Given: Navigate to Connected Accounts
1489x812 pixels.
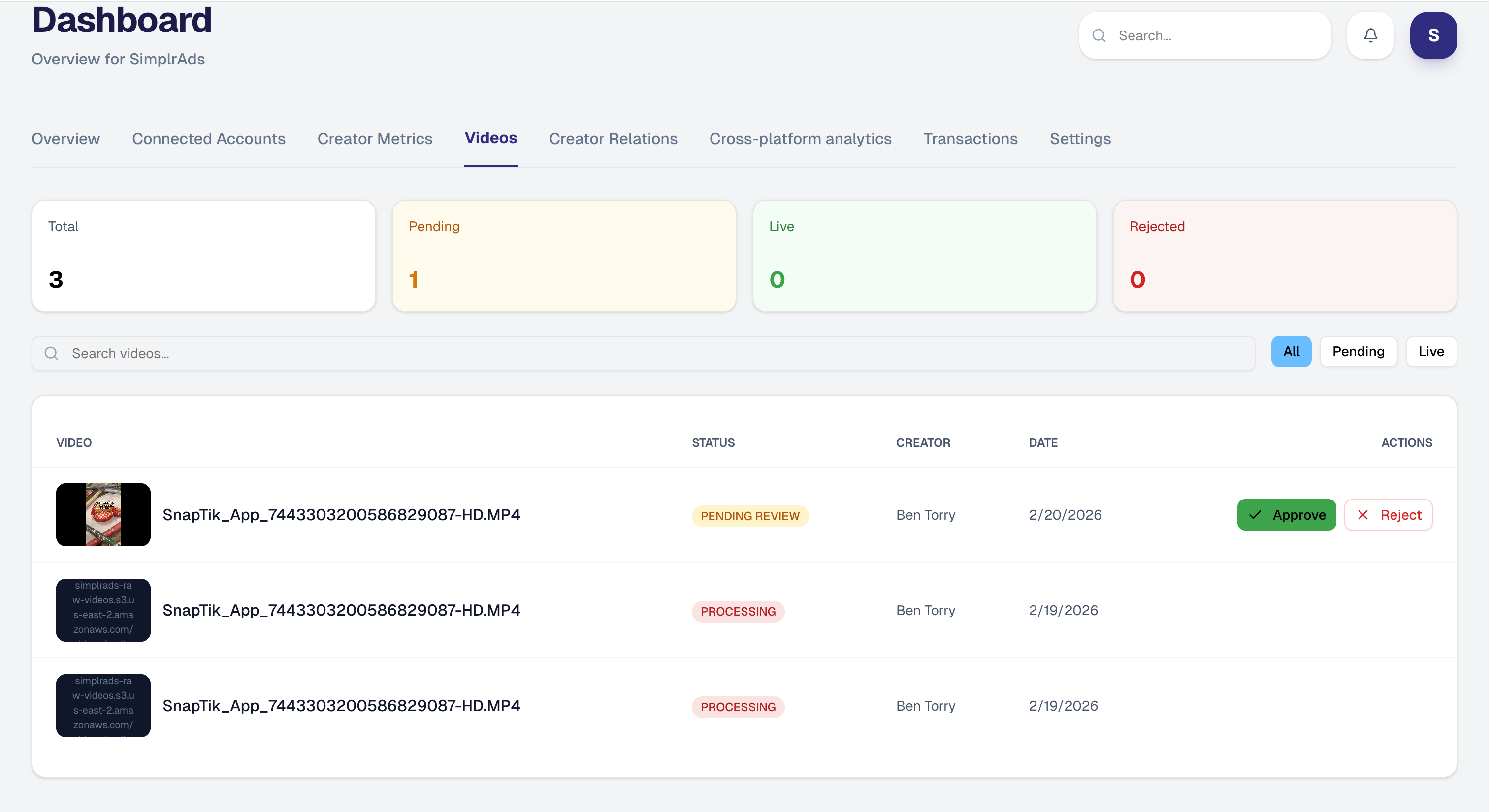Looking at the screenshot, I should tap(209, 139).
